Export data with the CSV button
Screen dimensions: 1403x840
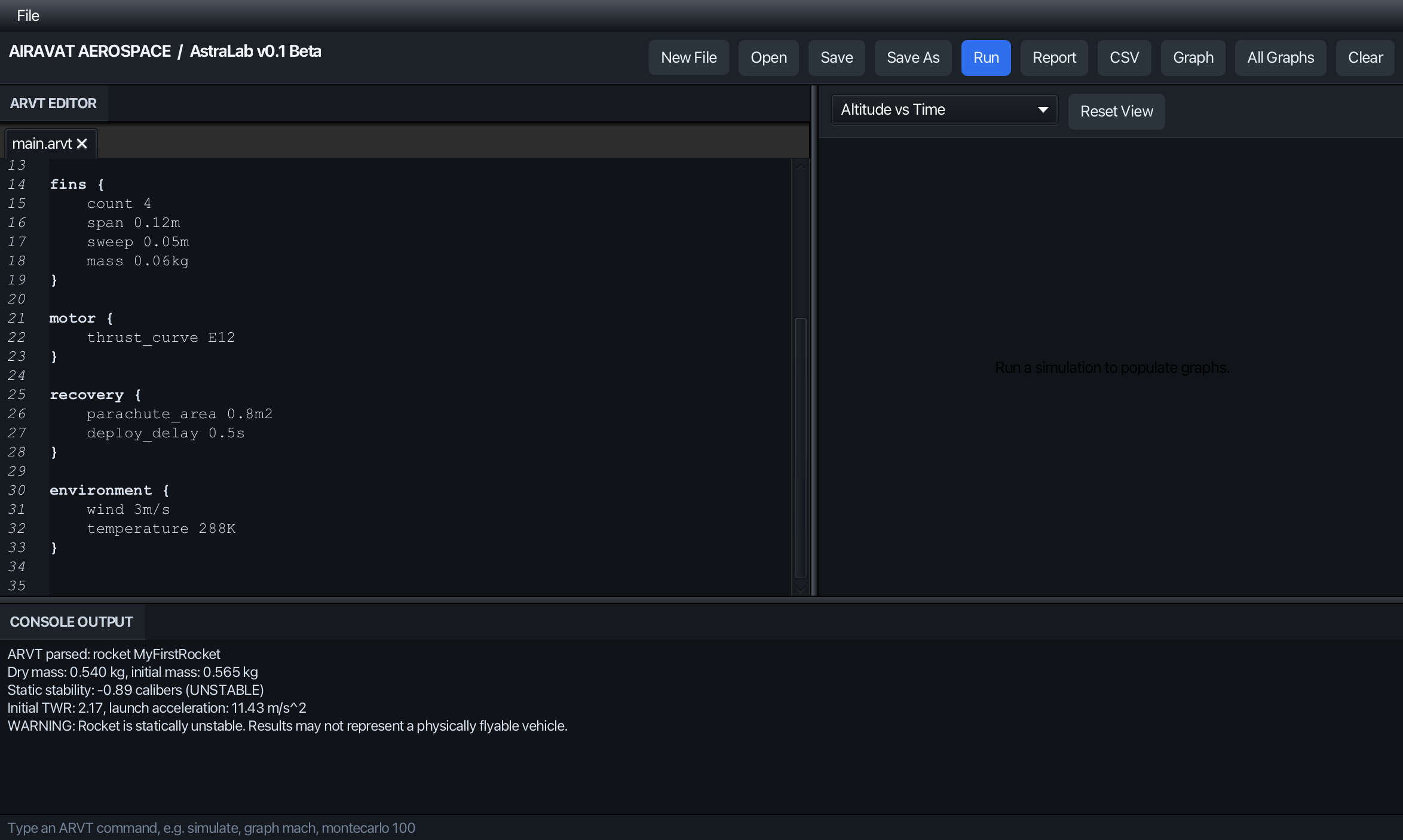click(1124, 58)
